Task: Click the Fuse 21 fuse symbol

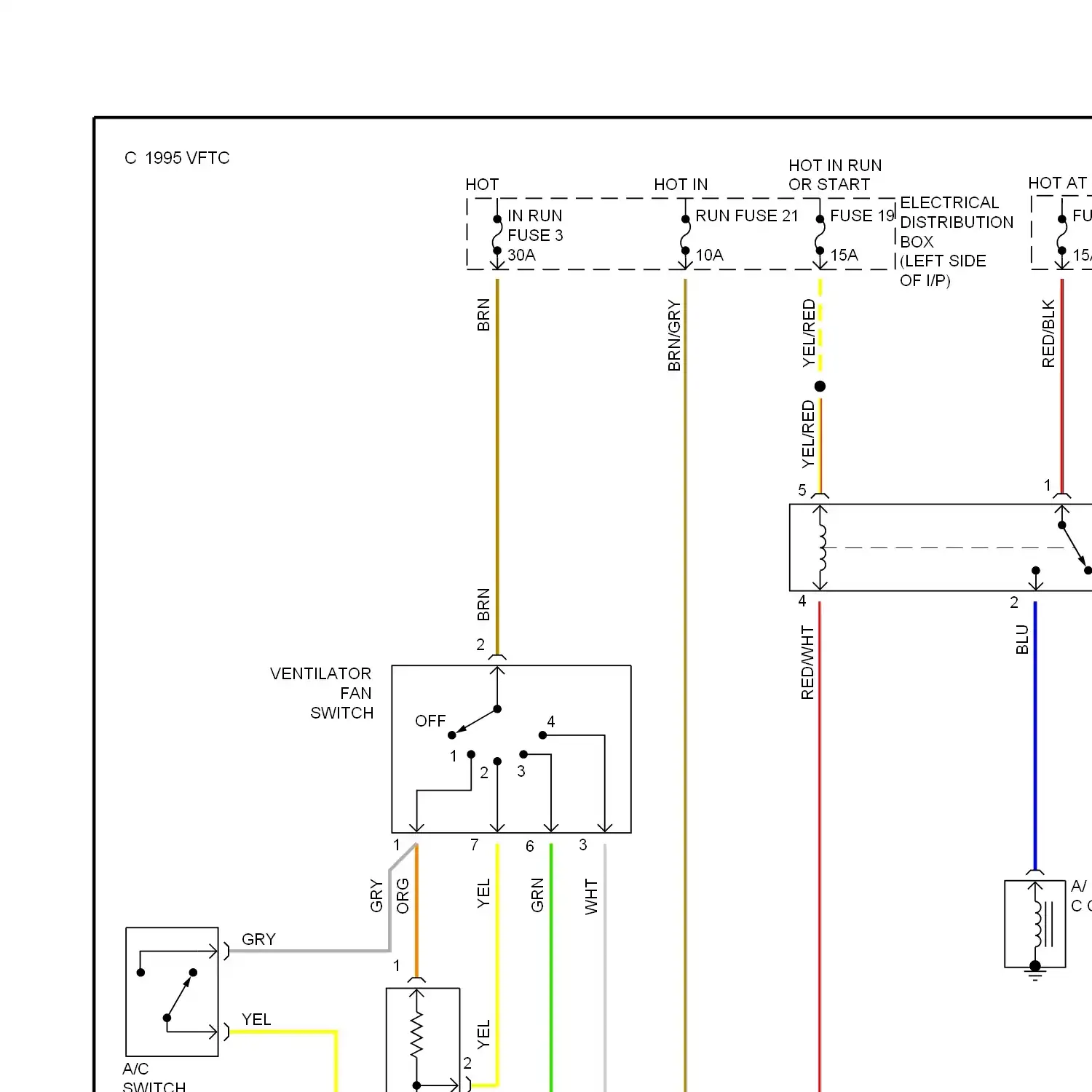Action: point(685,234)
